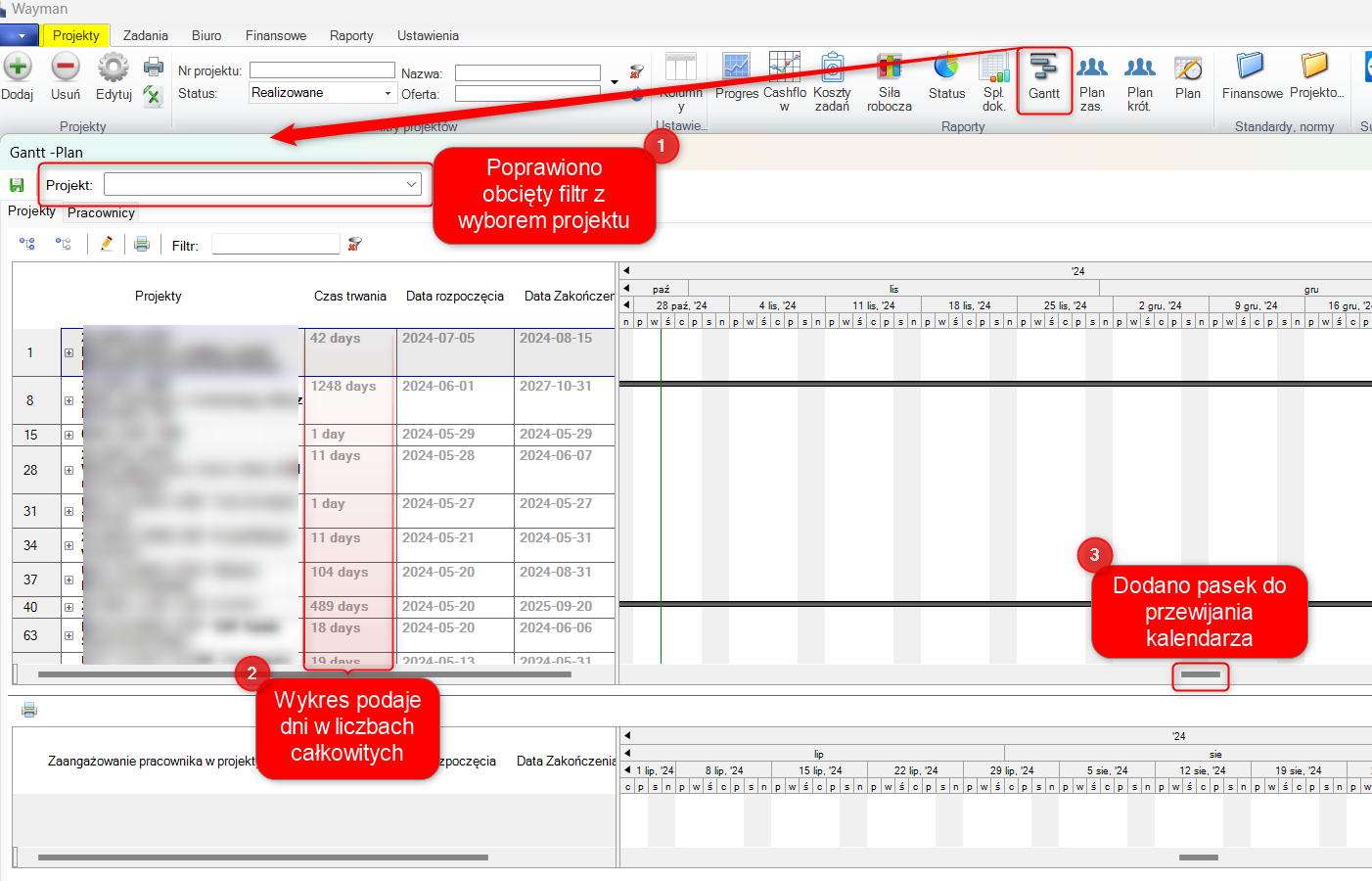Export projects using the Excel icon
This screenshot has height=881, width=1372.
tap(152, 95)
